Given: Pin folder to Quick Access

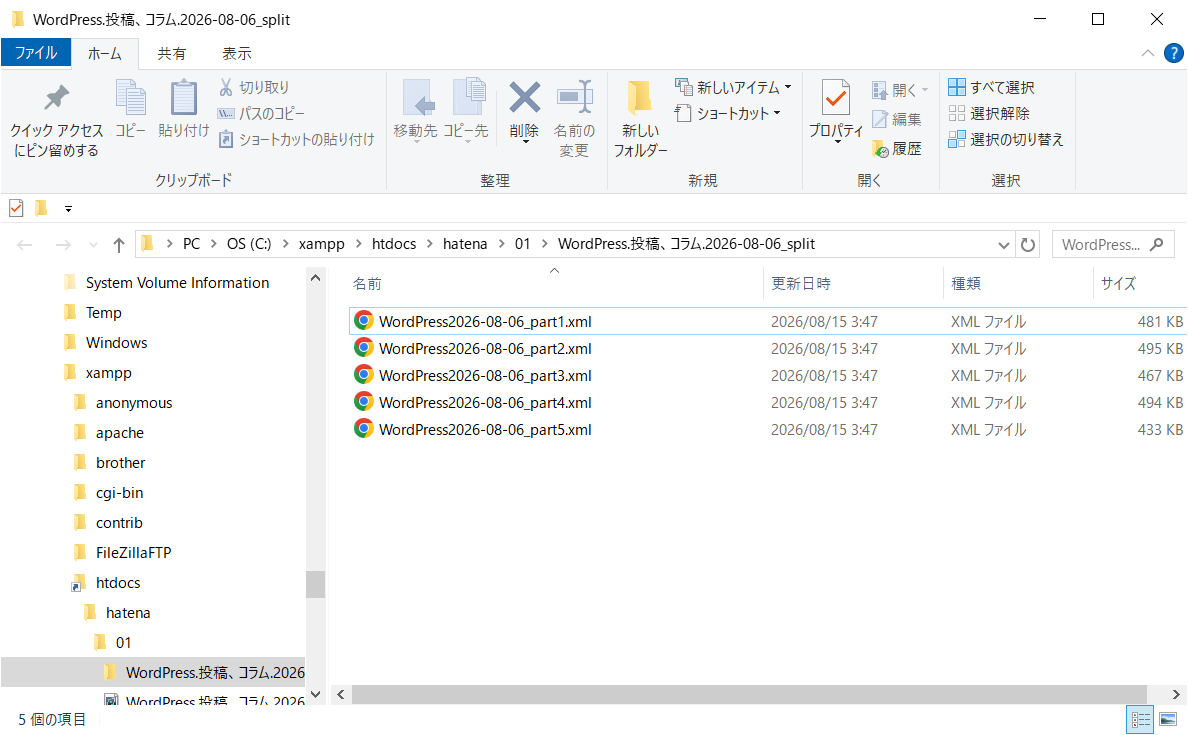Looking at the screenshot, I should (56, 119).
